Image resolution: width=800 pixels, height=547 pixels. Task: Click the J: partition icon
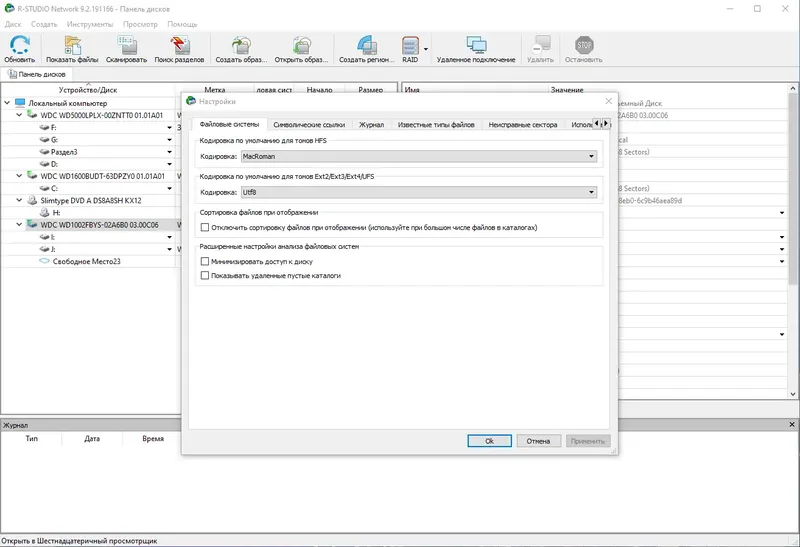(44, 249)
